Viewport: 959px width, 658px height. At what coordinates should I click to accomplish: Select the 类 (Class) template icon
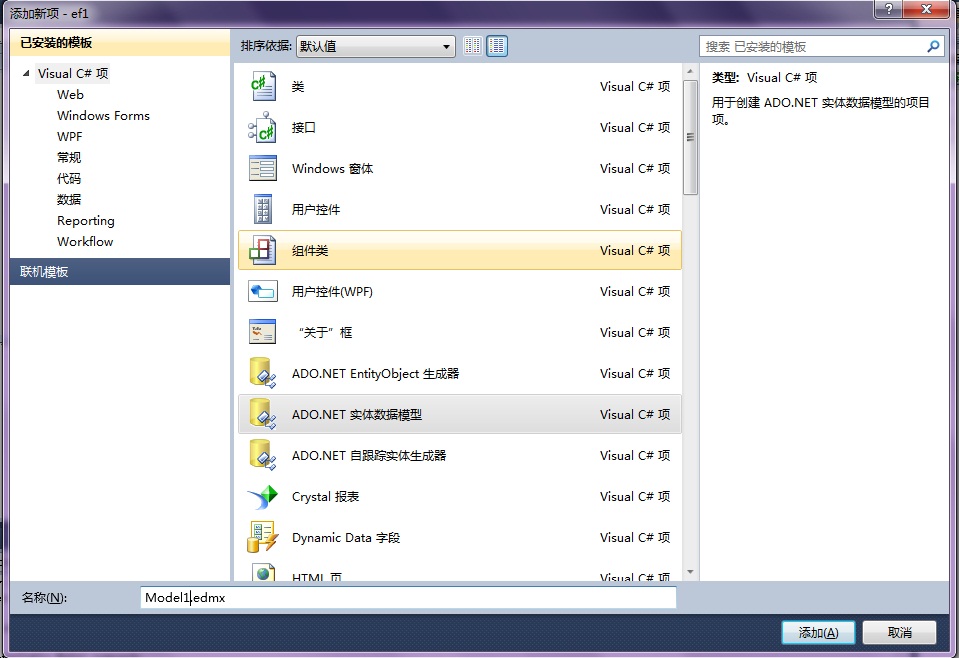[262, 87]
